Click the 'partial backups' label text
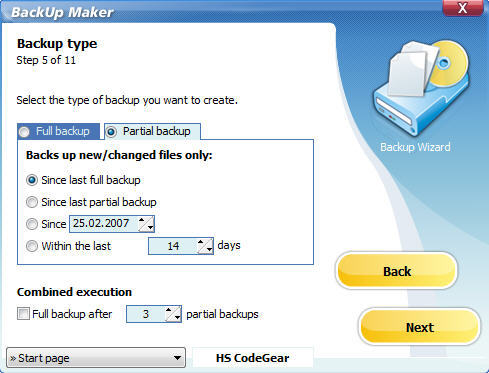The image size is (489, 373). 222,314
